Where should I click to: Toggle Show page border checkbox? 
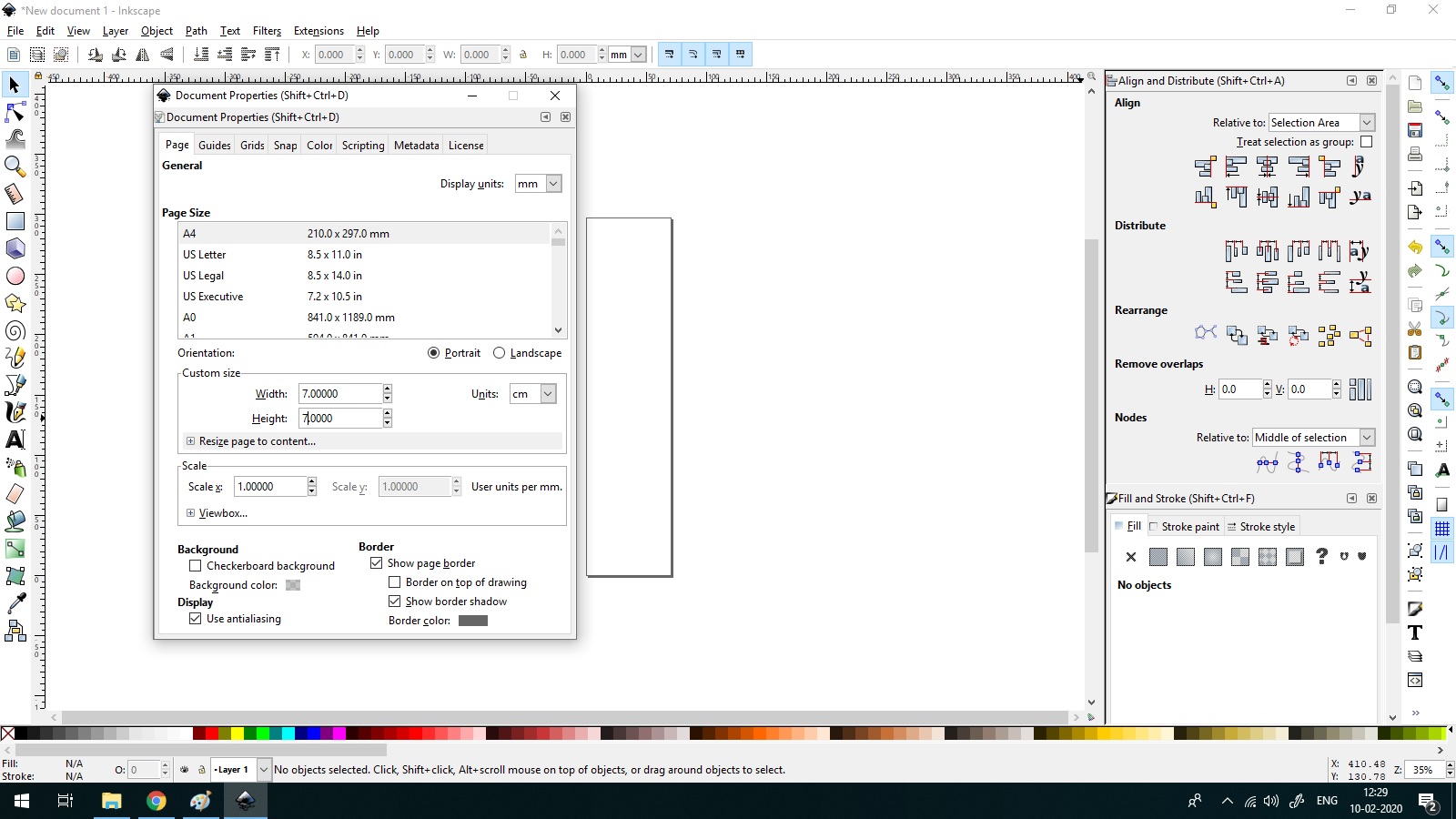click(376, 563)
